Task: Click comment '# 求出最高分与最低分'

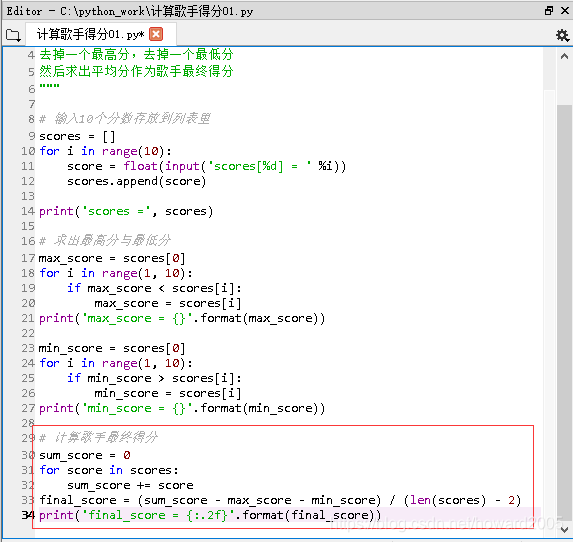Action: (105, 240)
